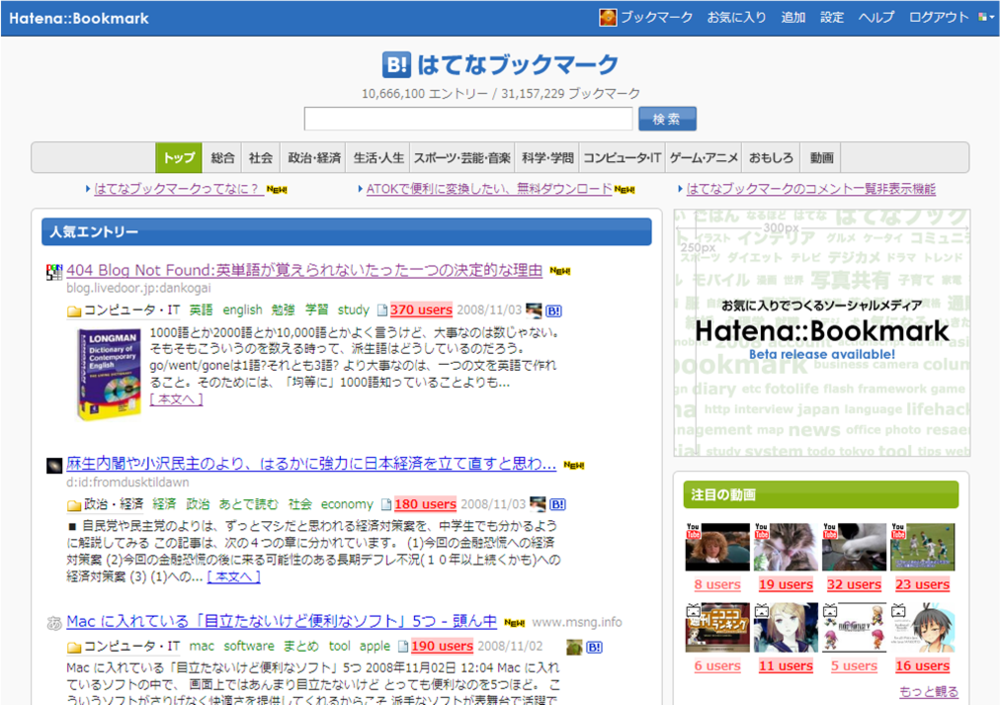Click the user thumbnail in the 180 users entry row
Viewport: 1000px width, 705px height.
[538, 504]
